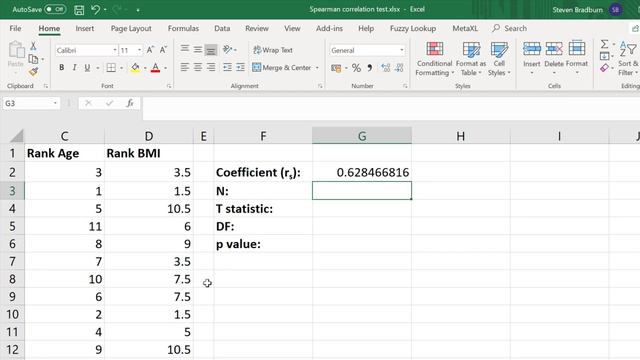The width and height of the screenshot is (640, 360).
Task: Open Format as Table gallery
Action: (x=471, y=58)
